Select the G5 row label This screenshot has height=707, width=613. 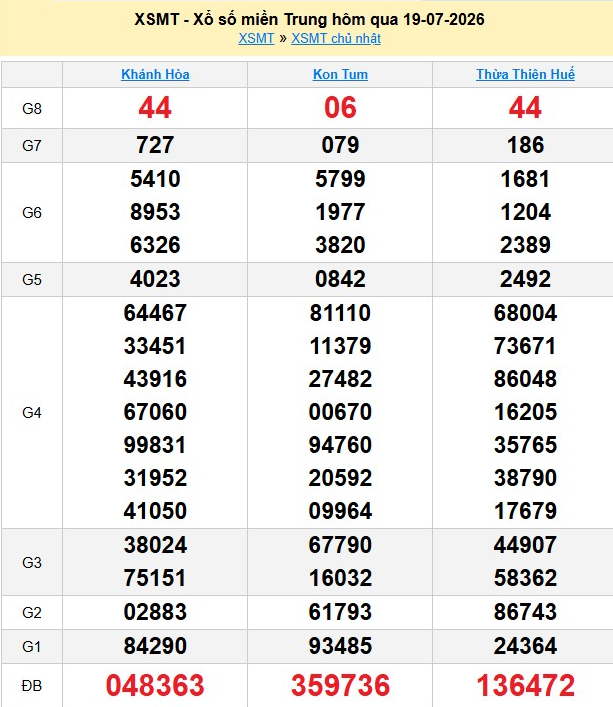(x=32, y=280)
